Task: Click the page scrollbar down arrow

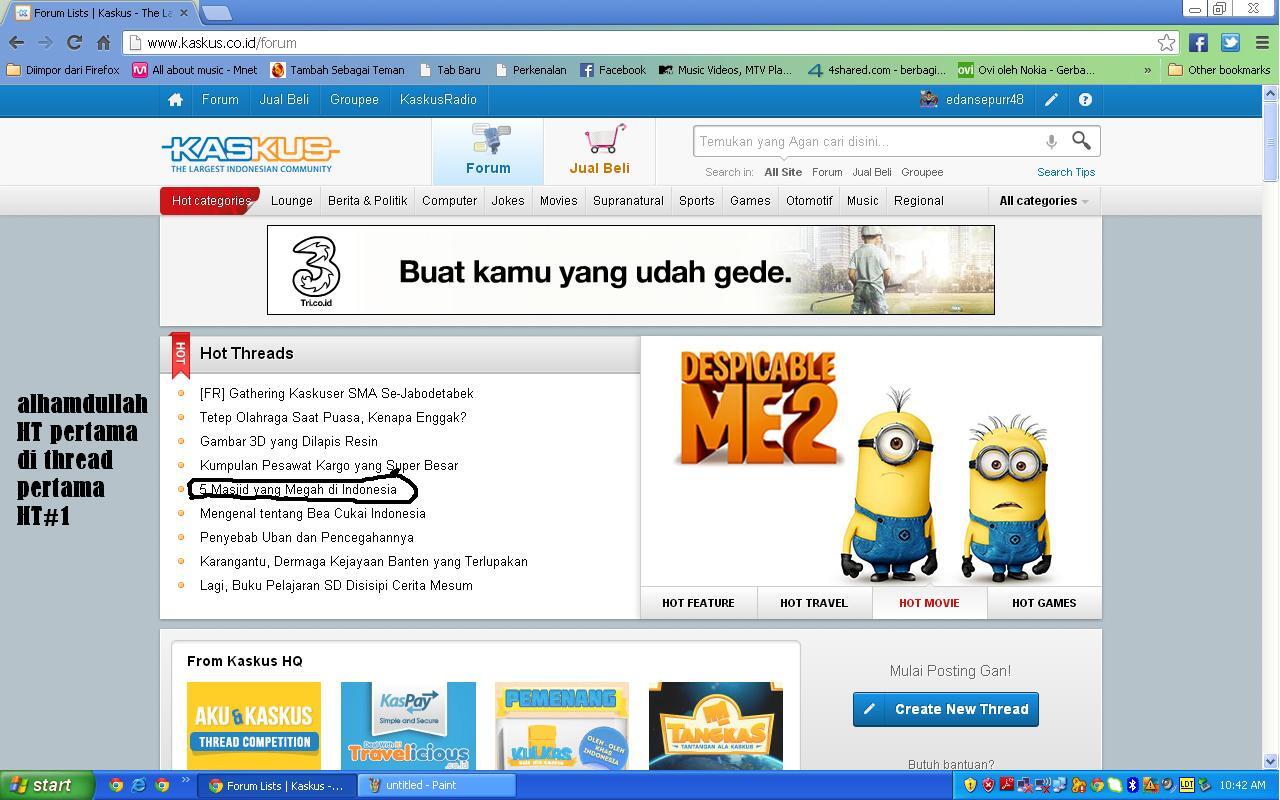Action: click(1270, 762)
